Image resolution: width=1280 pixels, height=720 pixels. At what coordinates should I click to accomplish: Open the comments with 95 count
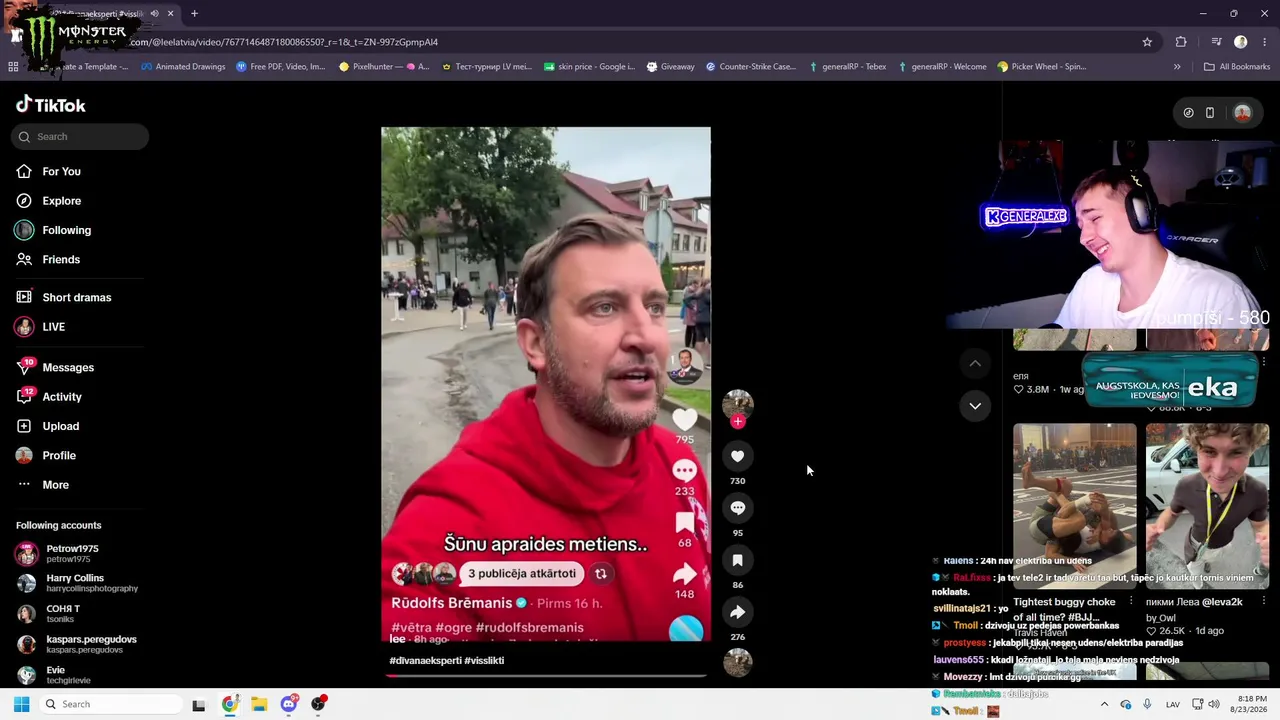pyautogui.click(x=737, y=508)
